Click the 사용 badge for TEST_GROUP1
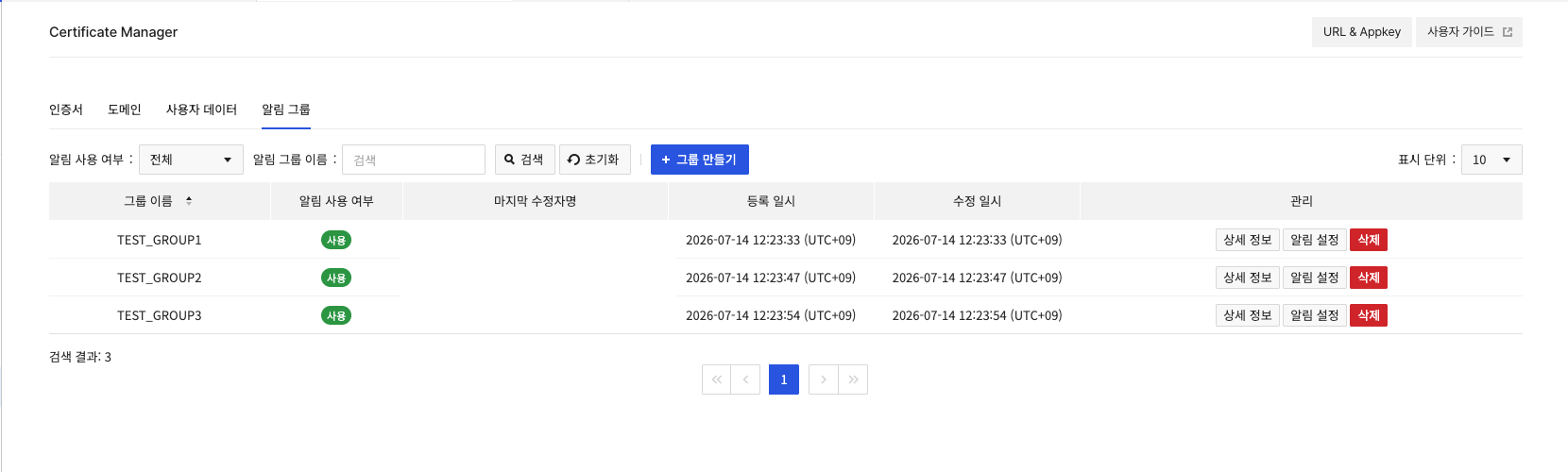The width and height of the screenshot is (1568, 472). coord(336,240)
